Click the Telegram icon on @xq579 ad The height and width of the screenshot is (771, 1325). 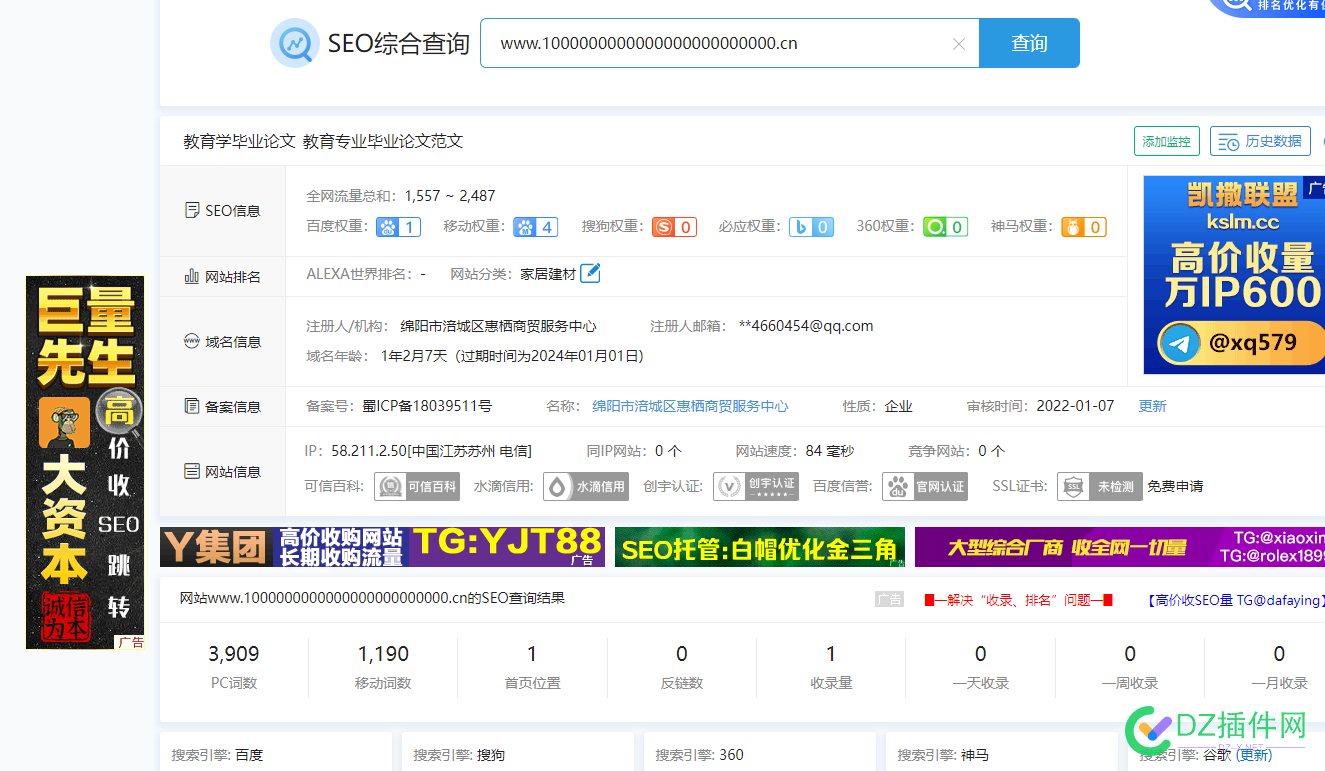pyautogui.click(x=1181, y=344)
